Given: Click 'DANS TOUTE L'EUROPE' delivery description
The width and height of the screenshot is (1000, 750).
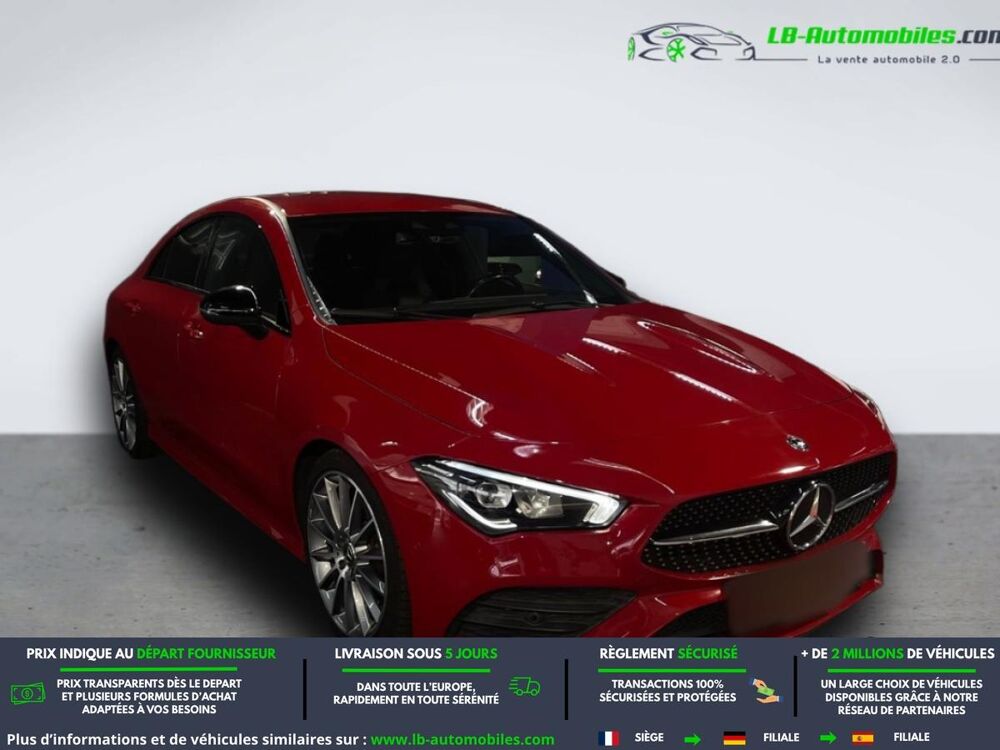Looking at the screenshot, I should [416, 693].
